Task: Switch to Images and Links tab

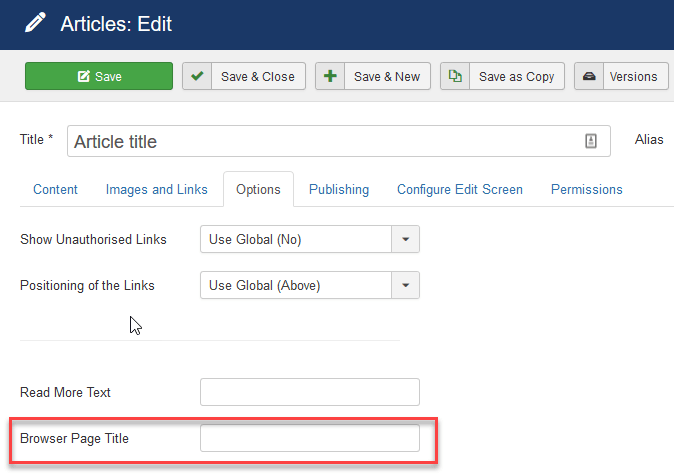Action: tap(156, 190)
